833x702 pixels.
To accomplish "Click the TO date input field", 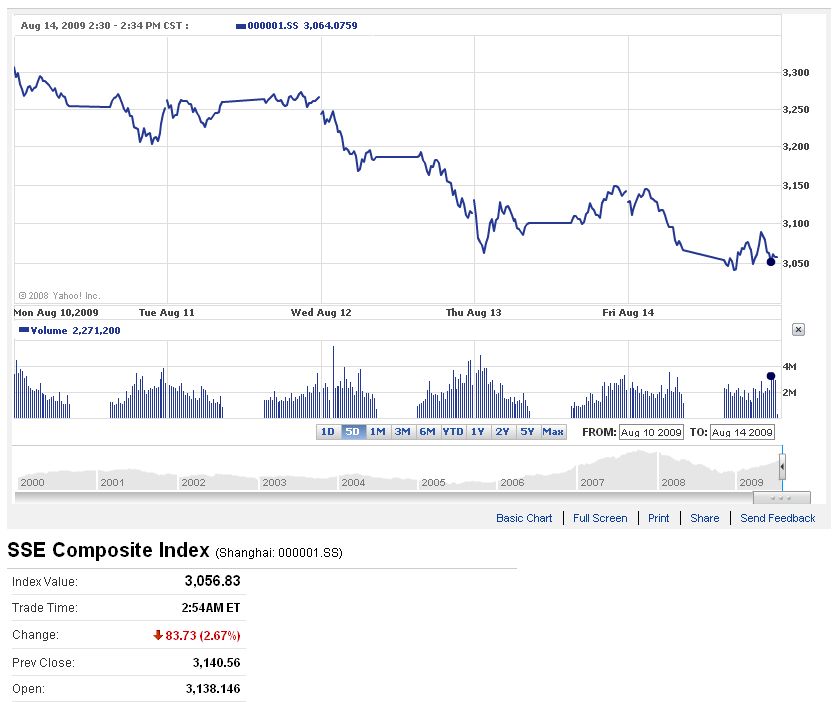I will click(743, 432).
